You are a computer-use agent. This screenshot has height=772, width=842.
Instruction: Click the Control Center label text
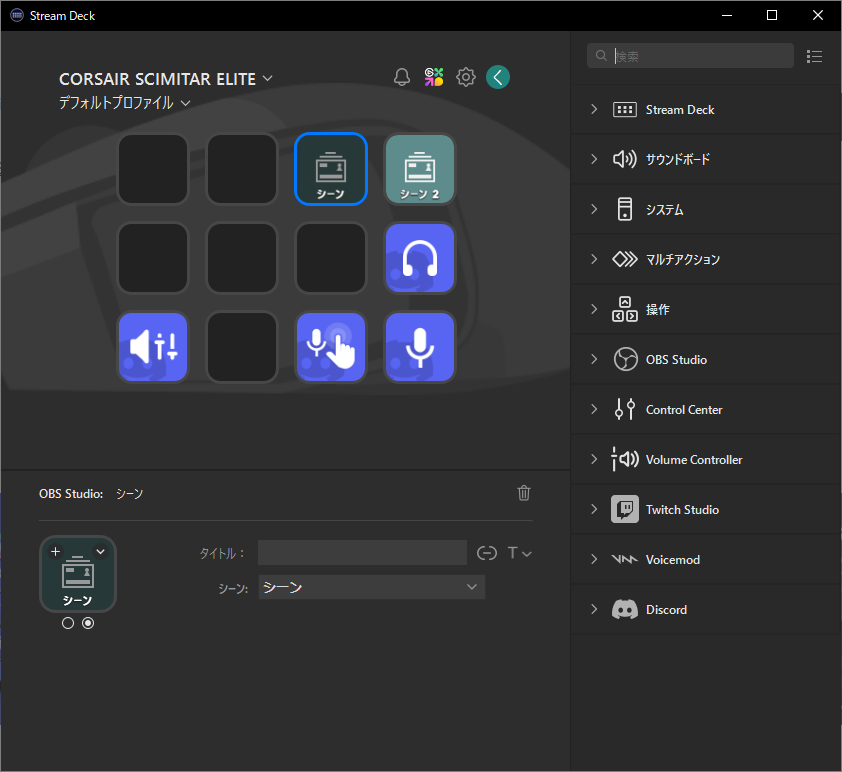click(x=684, y=410)
